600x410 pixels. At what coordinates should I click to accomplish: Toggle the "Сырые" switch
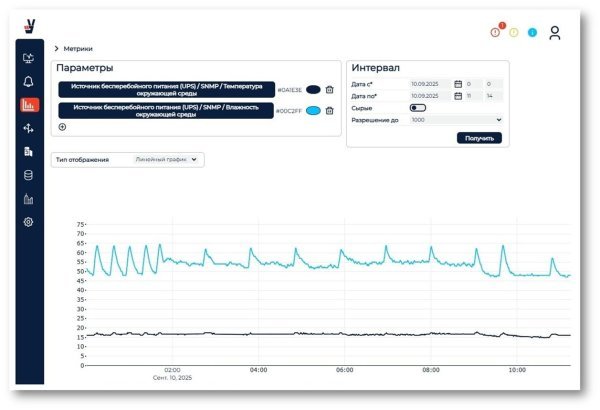(x=417, y=108)
